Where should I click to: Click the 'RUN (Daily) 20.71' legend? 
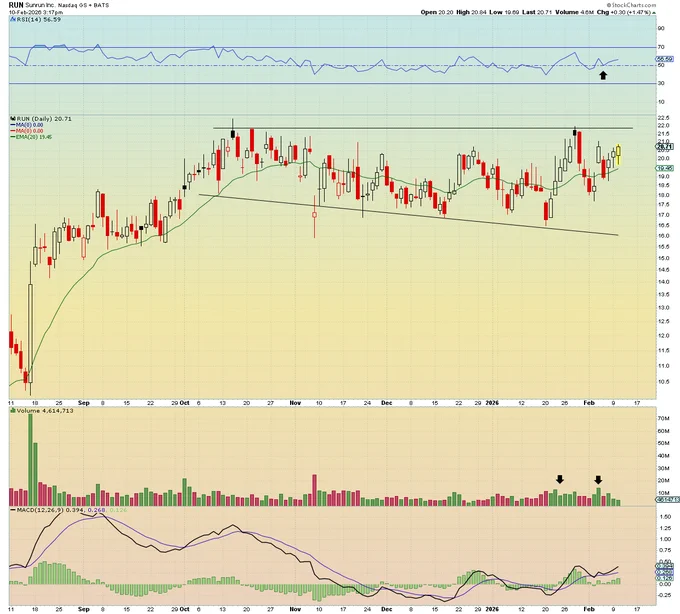44,119
